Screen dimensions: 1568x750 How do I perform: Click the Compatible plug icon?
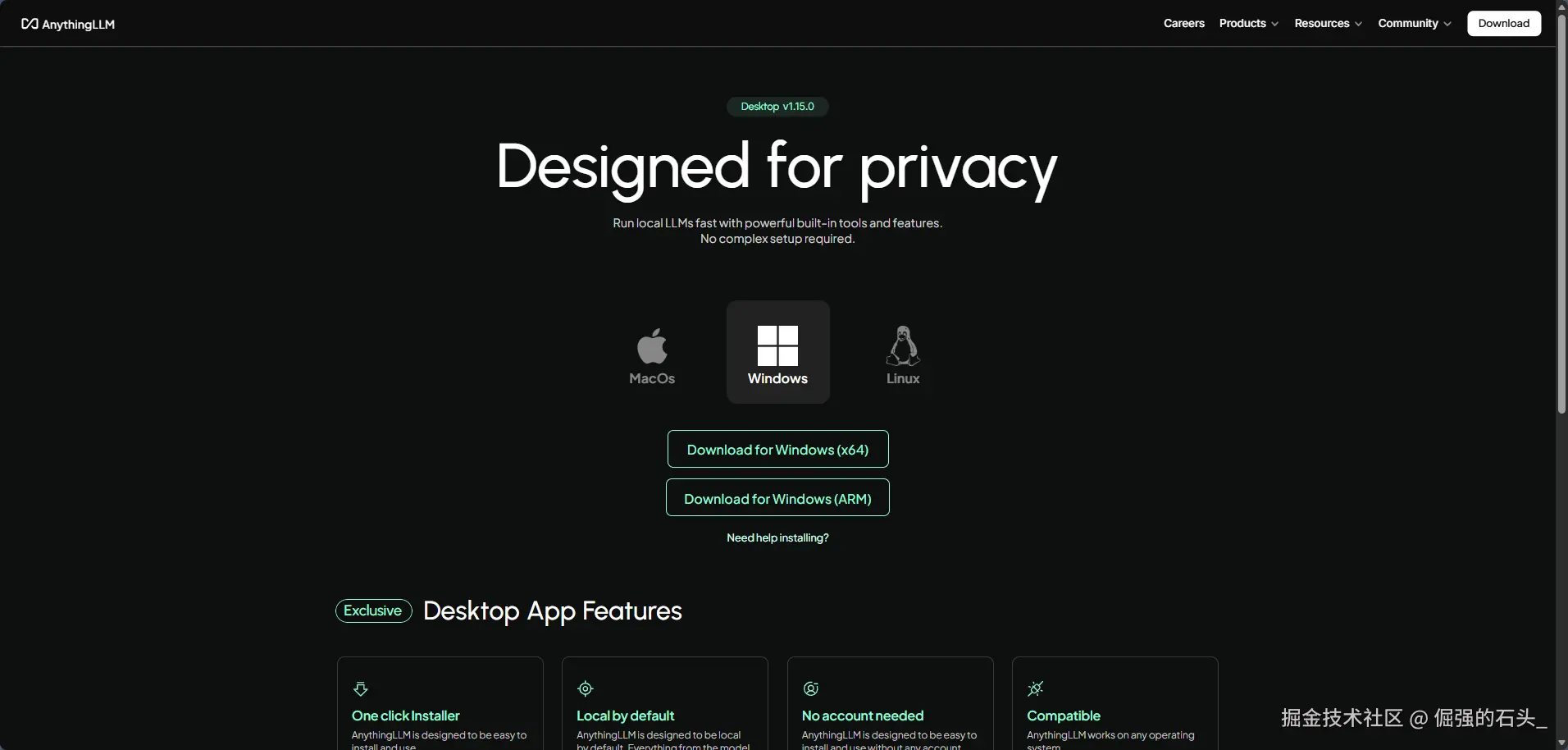pyautogui.click(x=1036, y=688)
